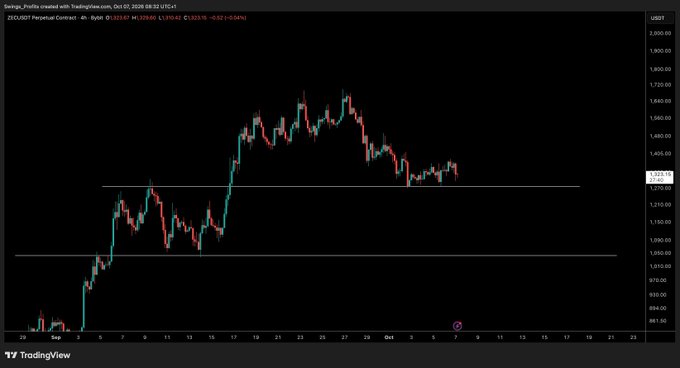Click the 1,480.00 price axis label
Screen dimensions: 680x368
(x=660, y=136)
